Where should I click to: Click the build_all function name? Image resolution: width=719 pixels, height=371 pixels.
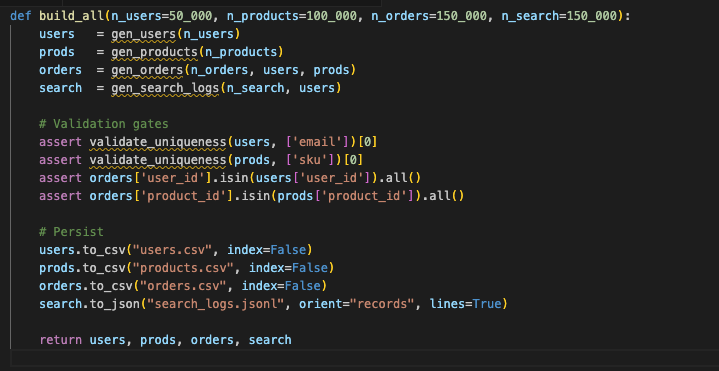[72, 16]
